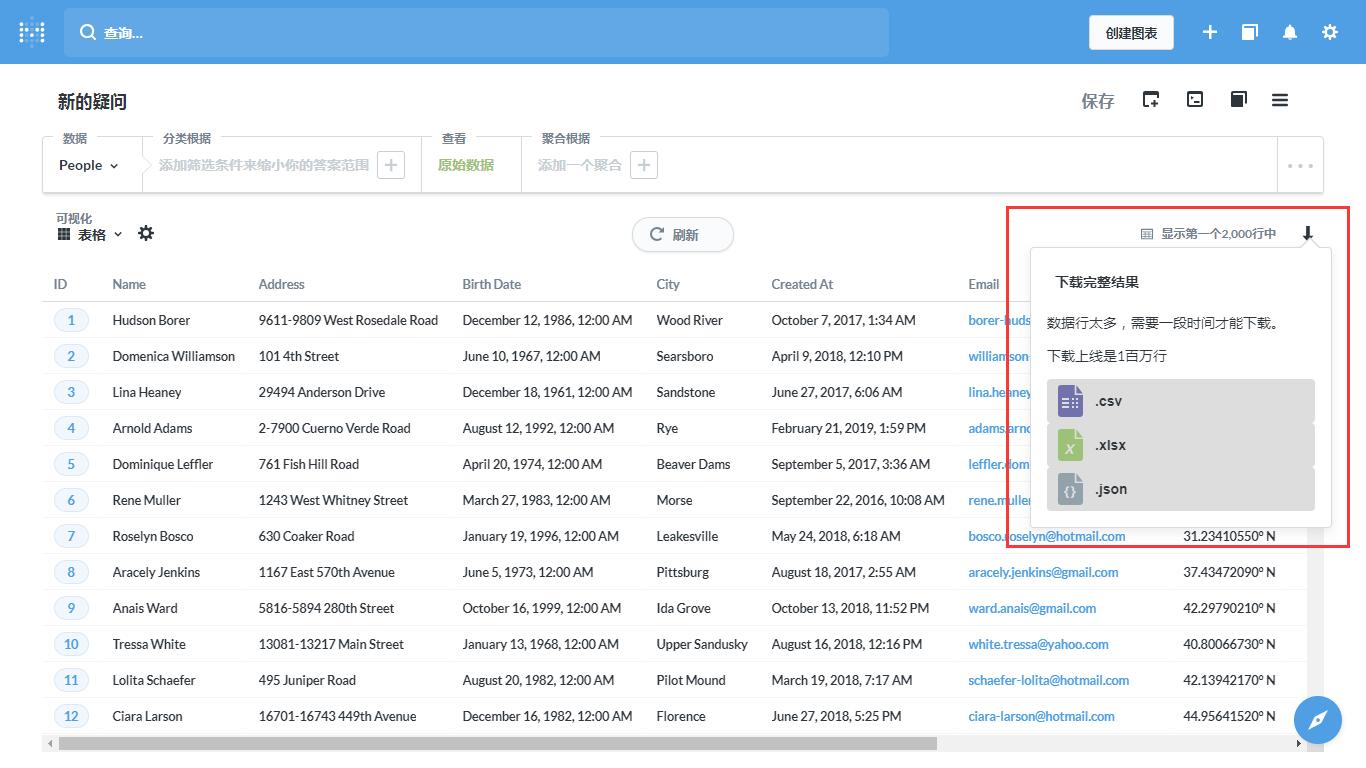Click the download results arrow icon
This screenshot has width=1366, height=768.
click(x=1307, y=233)
